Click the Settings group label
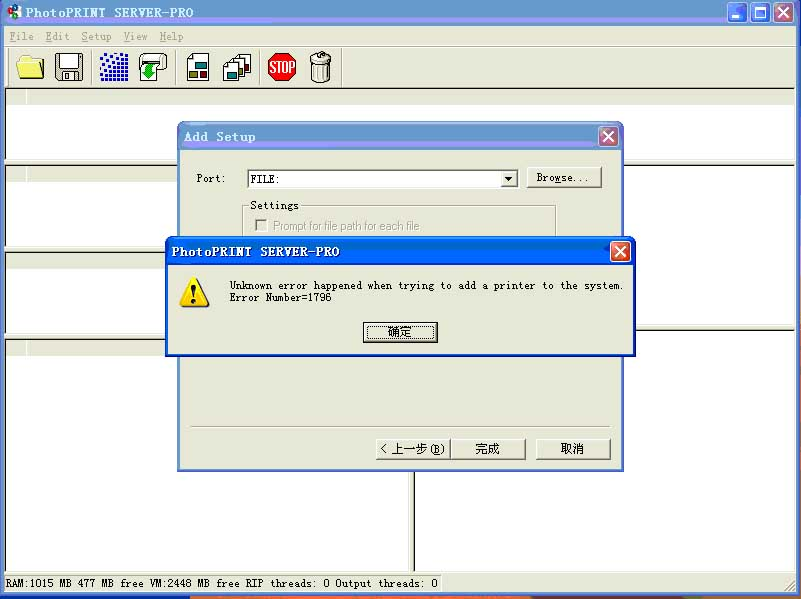Viewport: 801px width, 599px height. (x=274, y=205)
